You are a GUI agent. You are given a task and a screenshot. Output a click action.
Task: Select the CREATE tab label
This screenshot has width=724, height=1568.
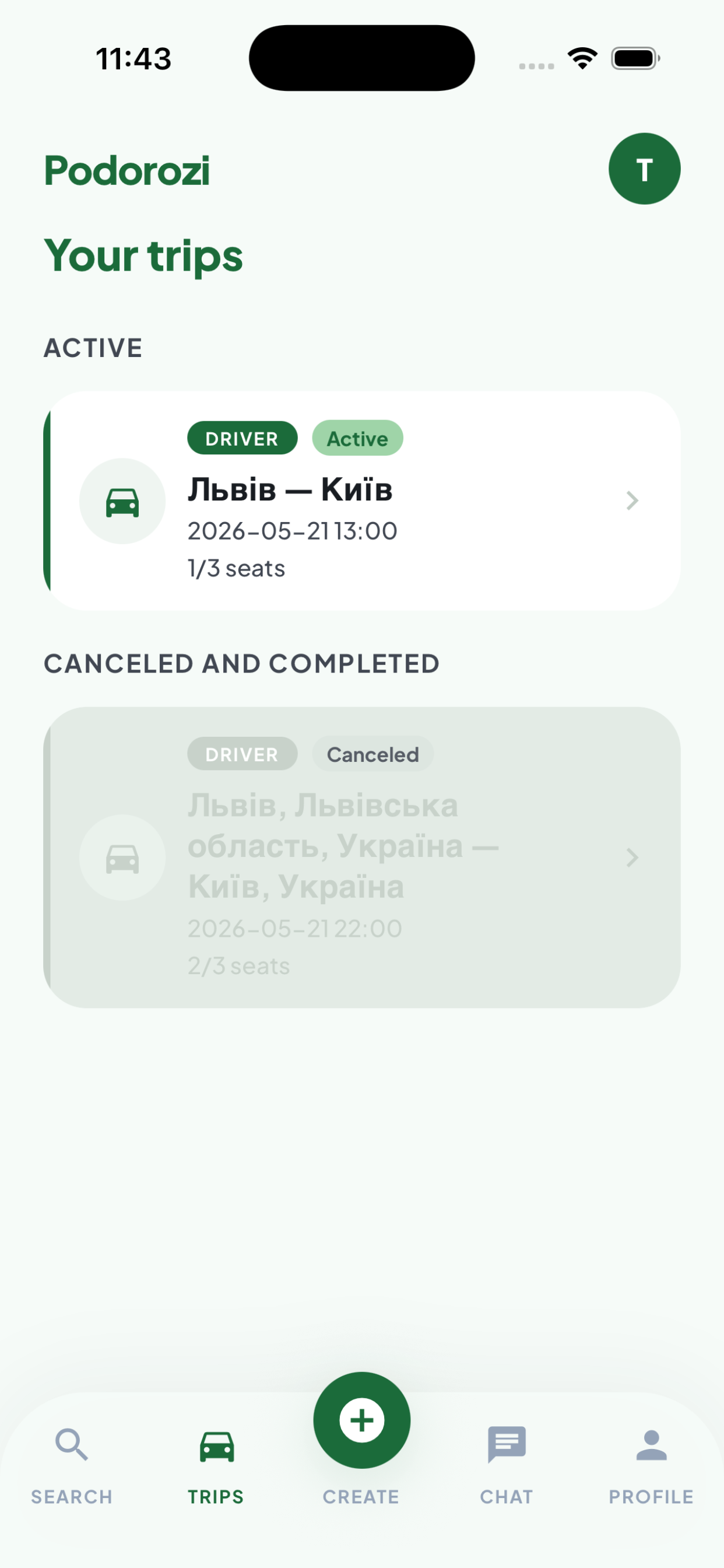361,1497
